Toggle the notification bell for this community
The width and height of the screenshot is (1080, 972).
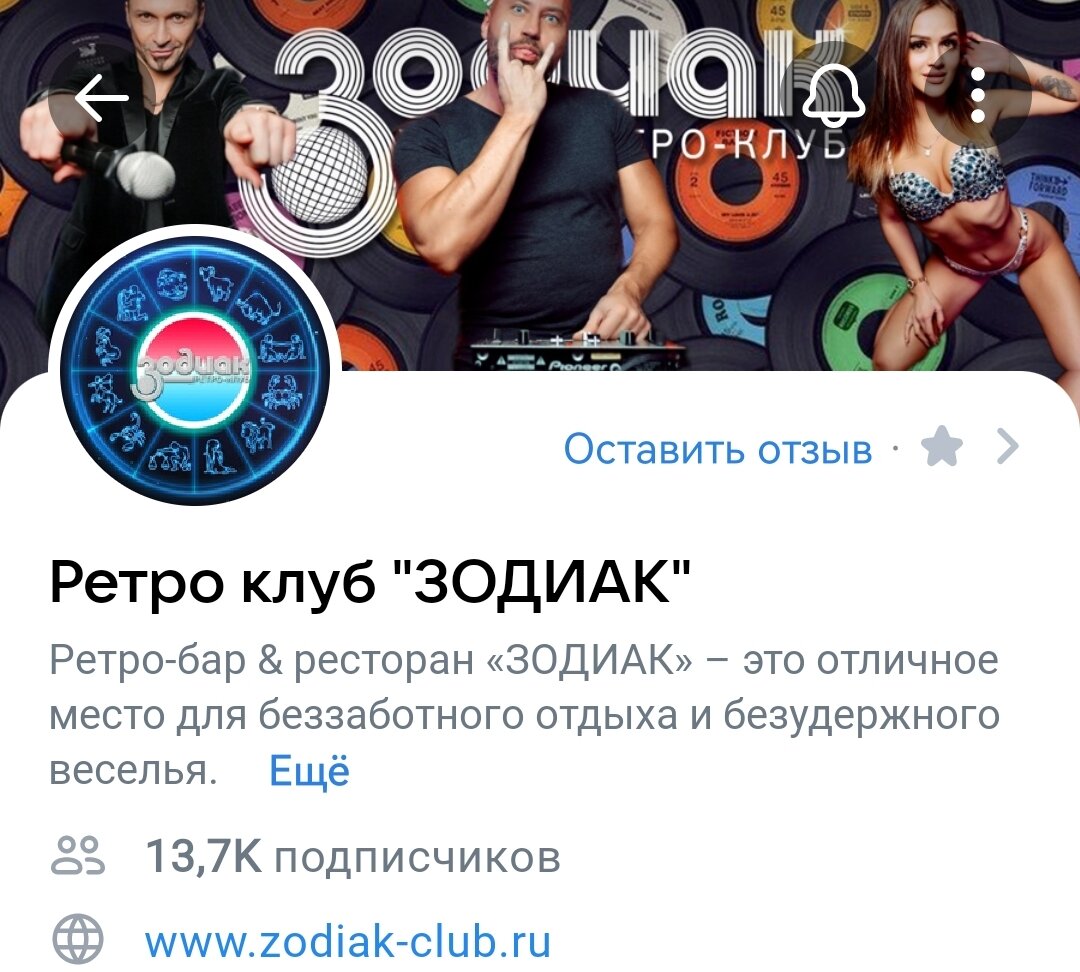tap(835, 96)
